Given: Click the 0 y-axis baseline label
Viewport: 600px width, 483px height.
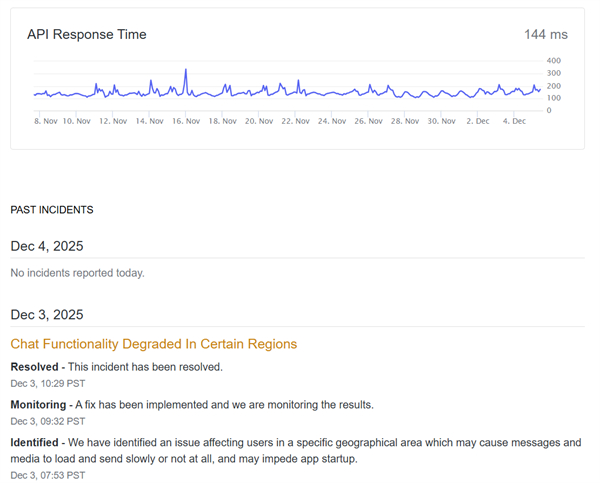Looking at the screenshot, I should [548, 110].
